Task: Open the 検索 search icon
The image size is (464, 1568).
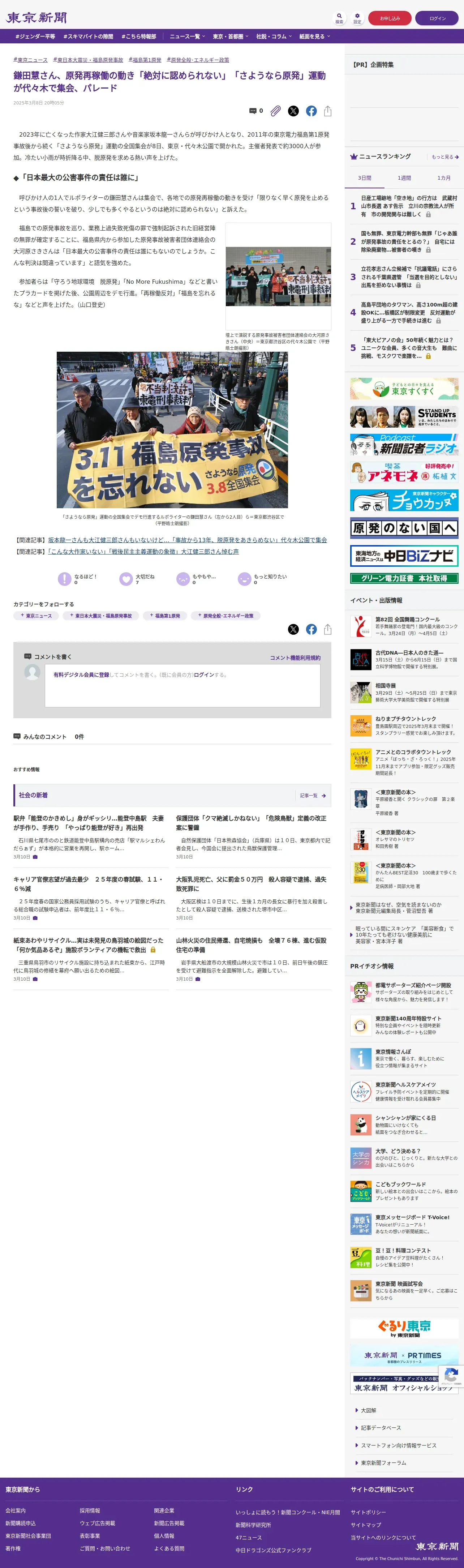Action: (339, 18)
